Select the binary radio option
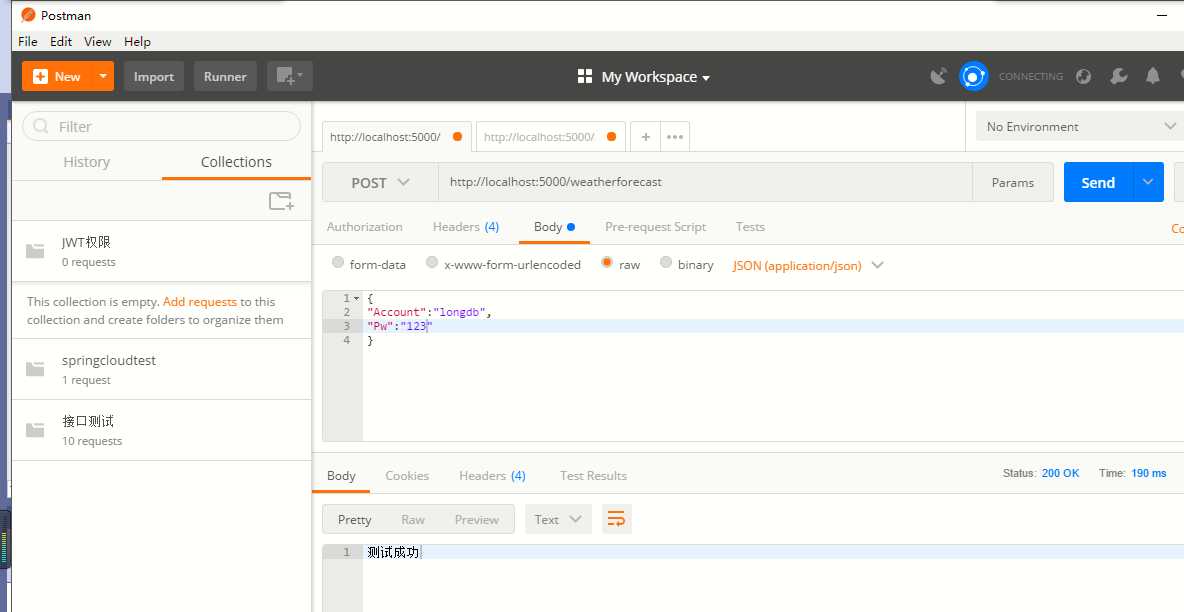 [x=665, y=262]
